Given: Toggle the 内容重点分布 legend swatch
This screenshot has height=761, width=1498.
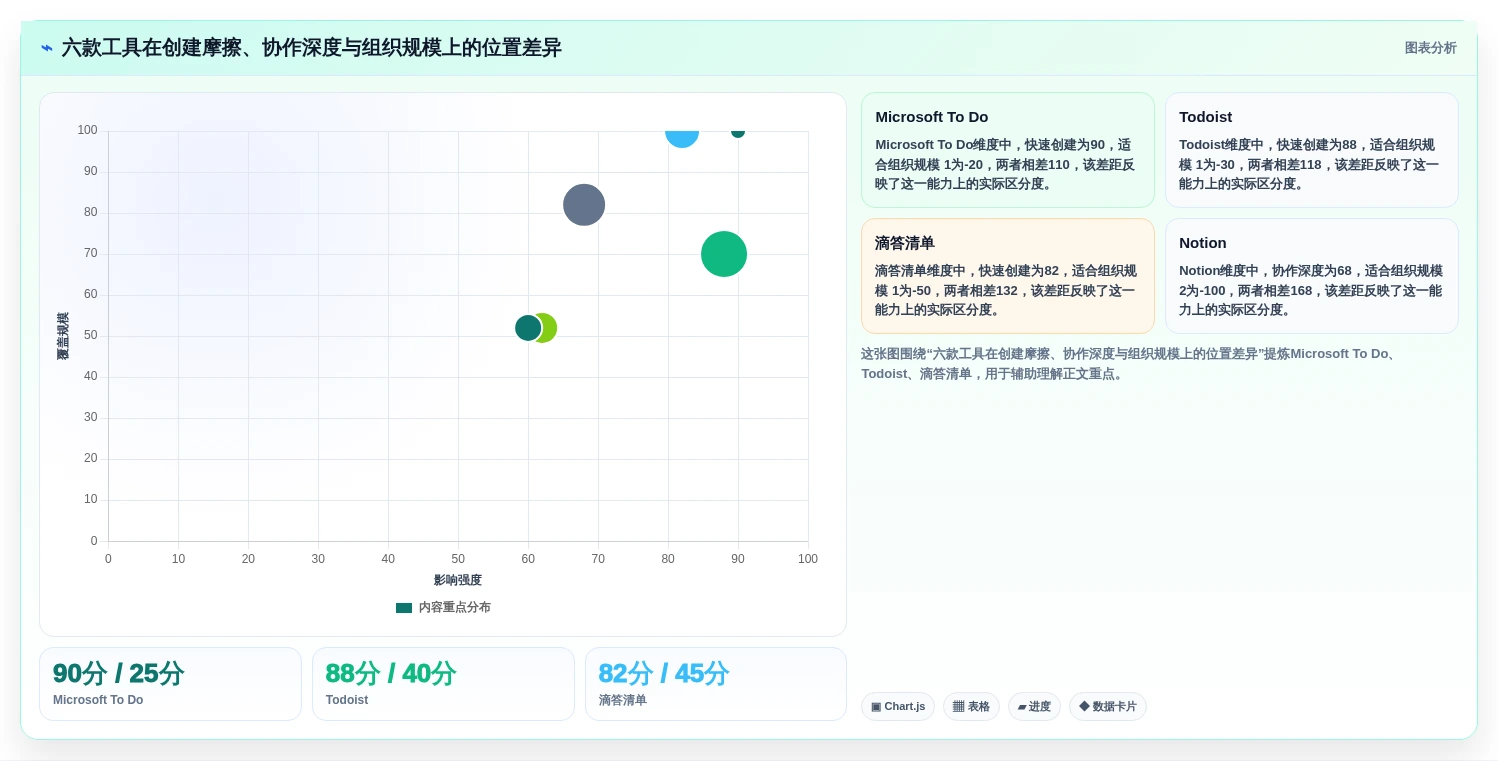Looking at the screenshot, I should [404, 608].
